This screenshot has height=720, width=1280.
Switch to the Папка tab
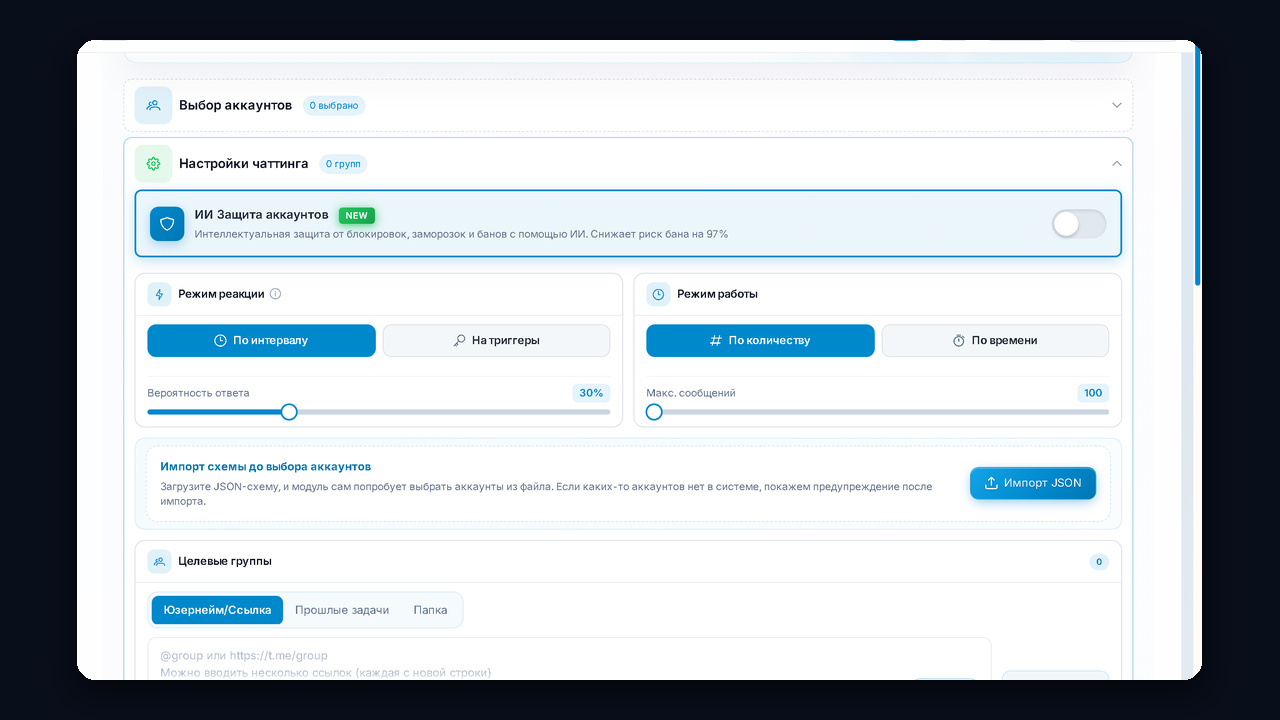coord(430,610)
